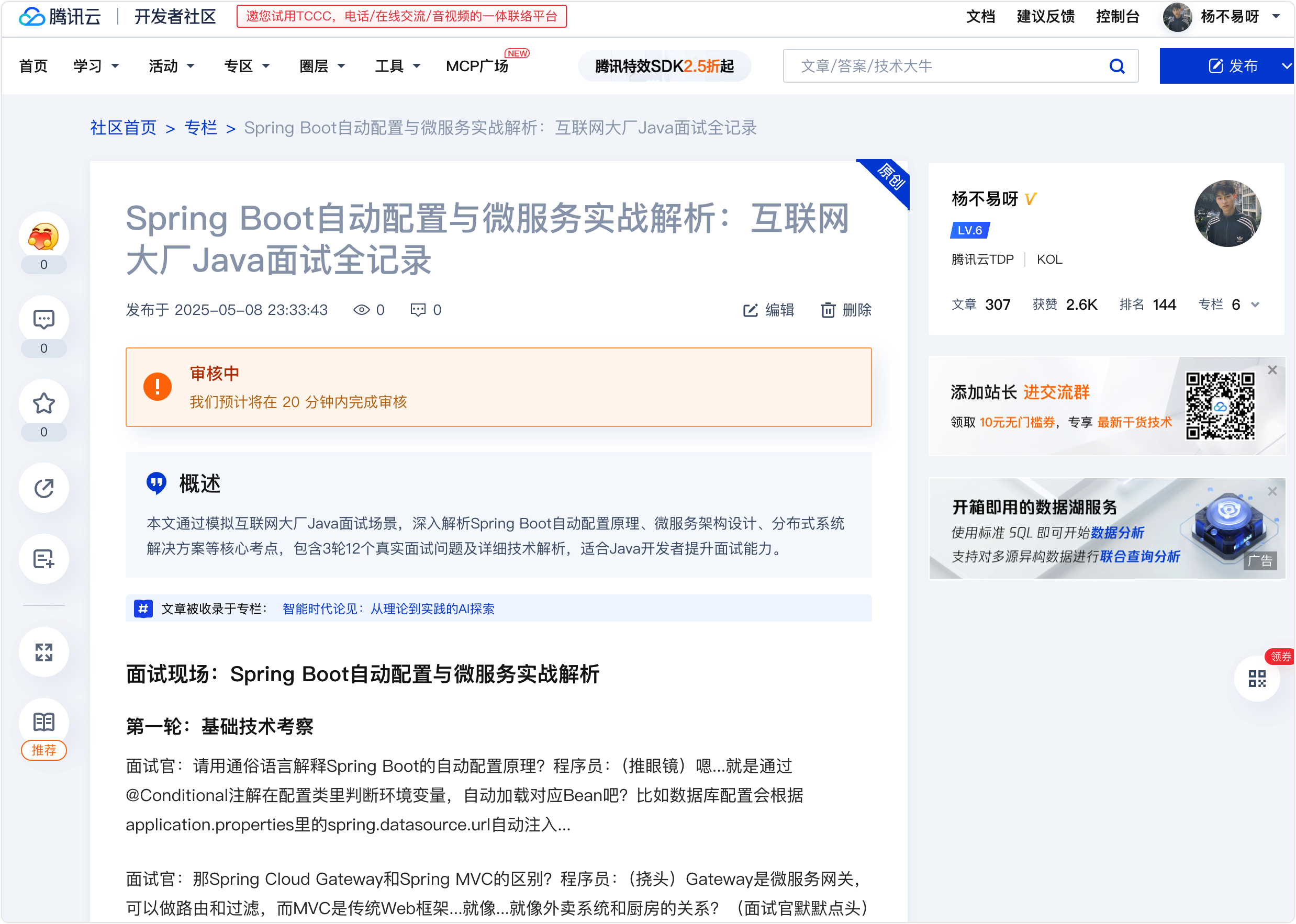The width and height of the screenshot is (1296, 924).
Task: Go to 首页 in navigation
Action: [33, 66]
